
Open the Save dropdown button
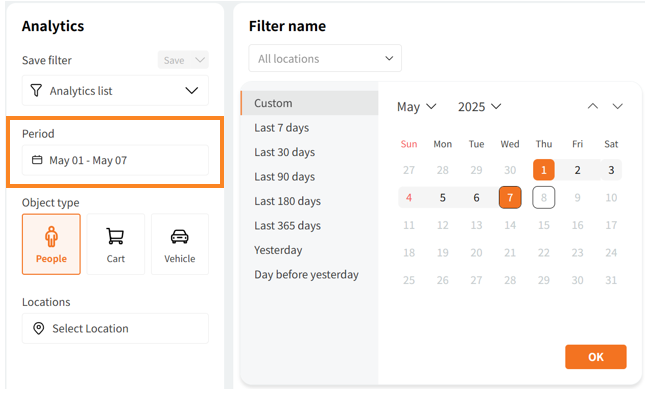[183, 60]
